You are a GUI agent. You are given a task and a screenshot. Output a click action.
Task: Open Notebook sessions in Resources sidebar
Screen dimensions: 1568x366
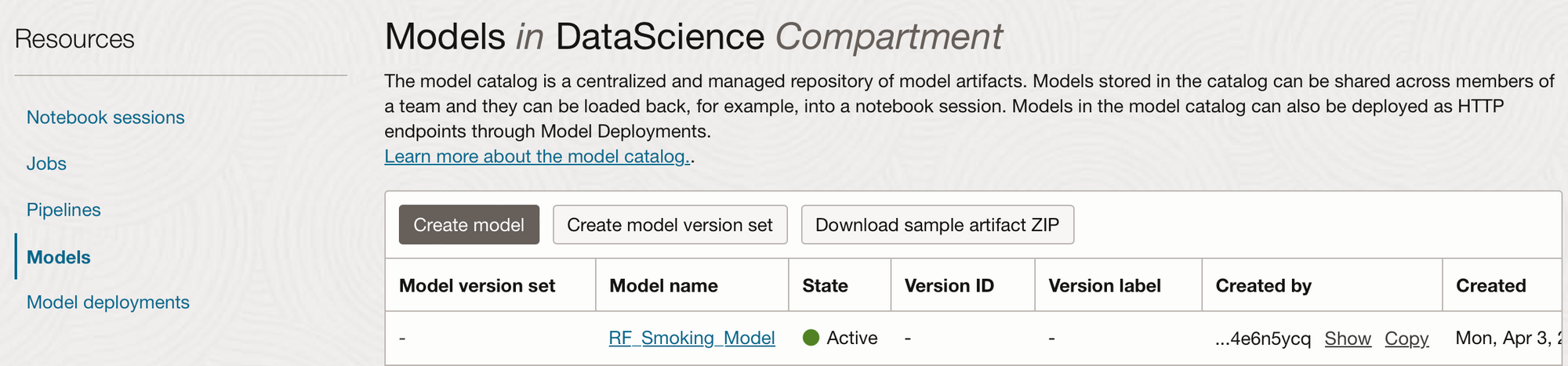coord(105,118)
